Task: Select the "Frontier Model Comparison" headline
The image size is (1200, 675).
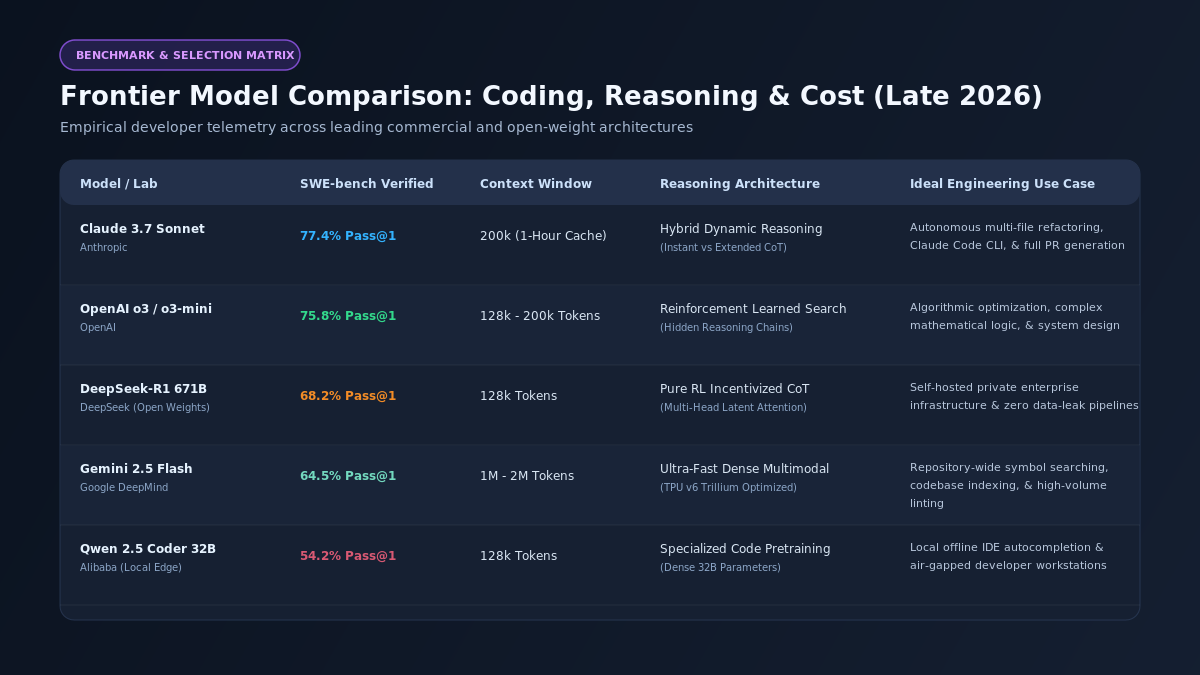Action: click(x=551, y=96)
